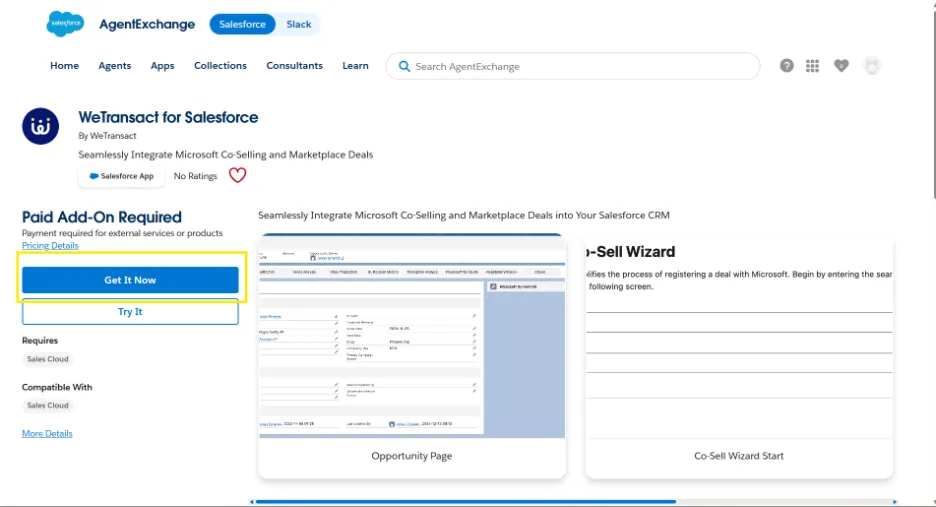Click the carousel right scroll arrow
The height and width of the screenshot is (507, 936).
[x=894, y=502]
